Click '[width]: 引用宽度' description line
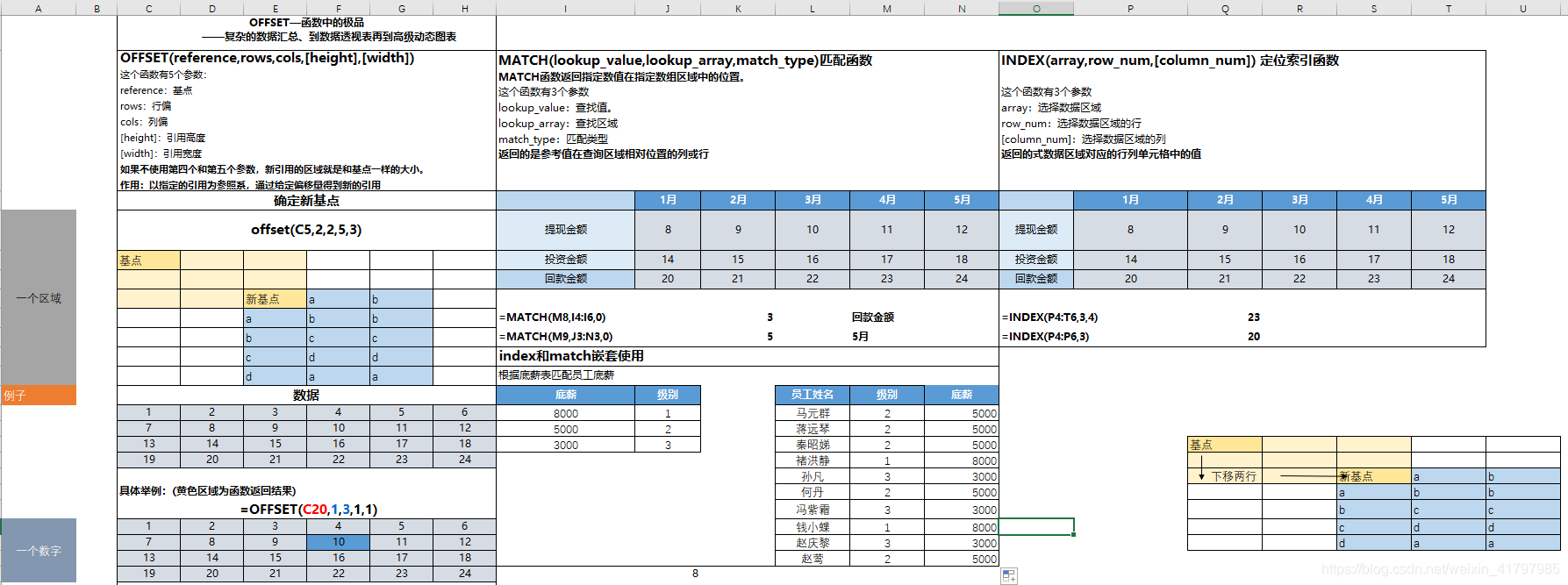 click(x=161, y=153)
